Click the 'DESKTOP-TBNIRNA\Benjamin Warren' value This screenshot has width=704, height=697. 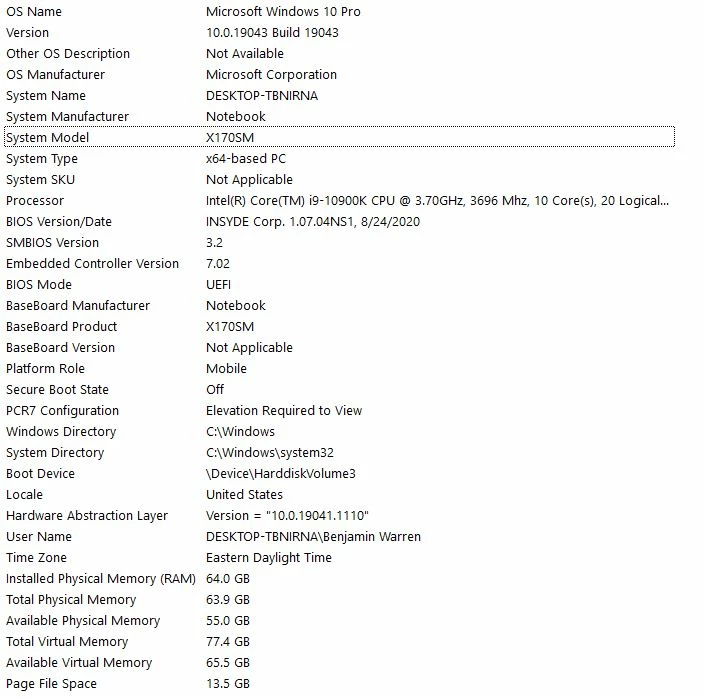pyautogui.click(x=313, y=537)
